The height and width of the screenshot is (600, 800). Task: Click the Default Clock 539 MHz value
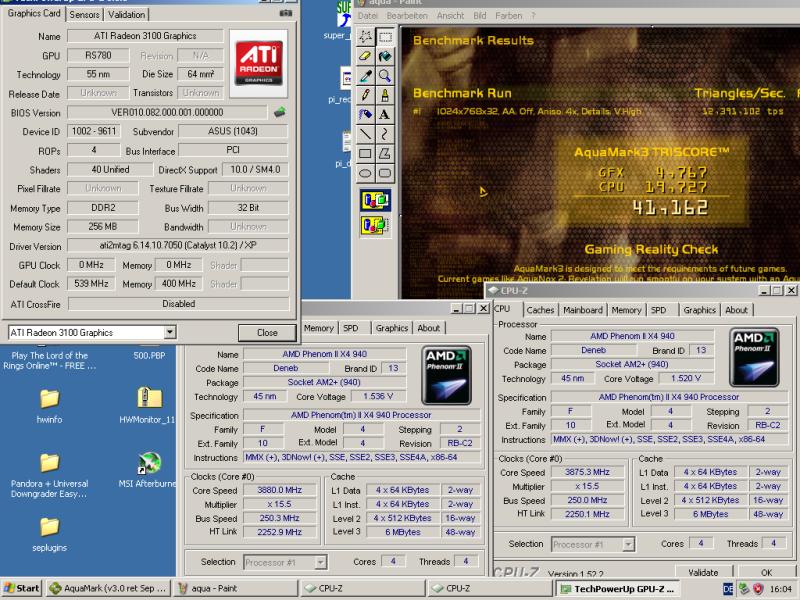[x=91, y=284]
